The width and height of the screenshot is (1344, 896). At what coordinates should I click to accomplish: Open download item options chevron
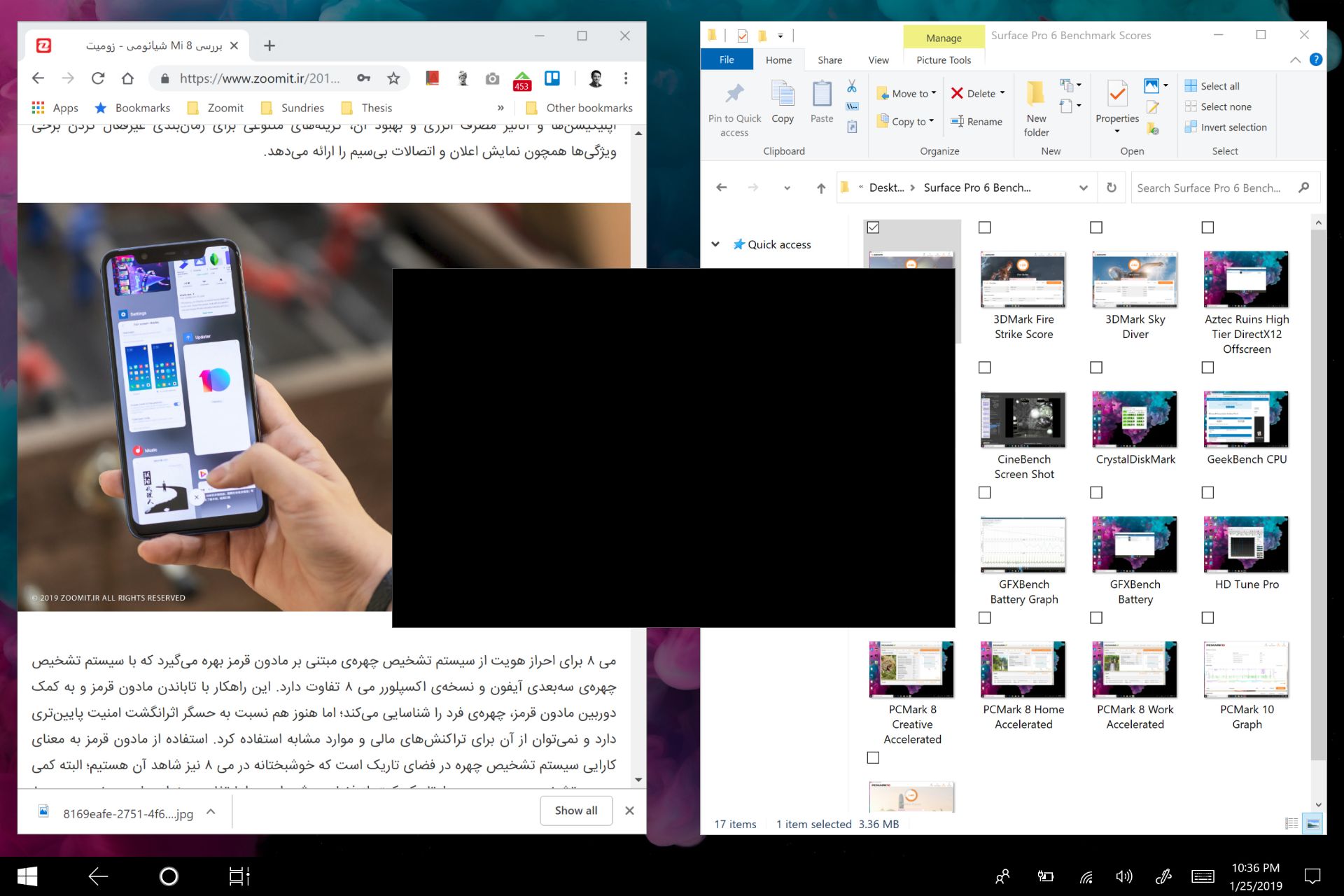(x=211, y=812)
